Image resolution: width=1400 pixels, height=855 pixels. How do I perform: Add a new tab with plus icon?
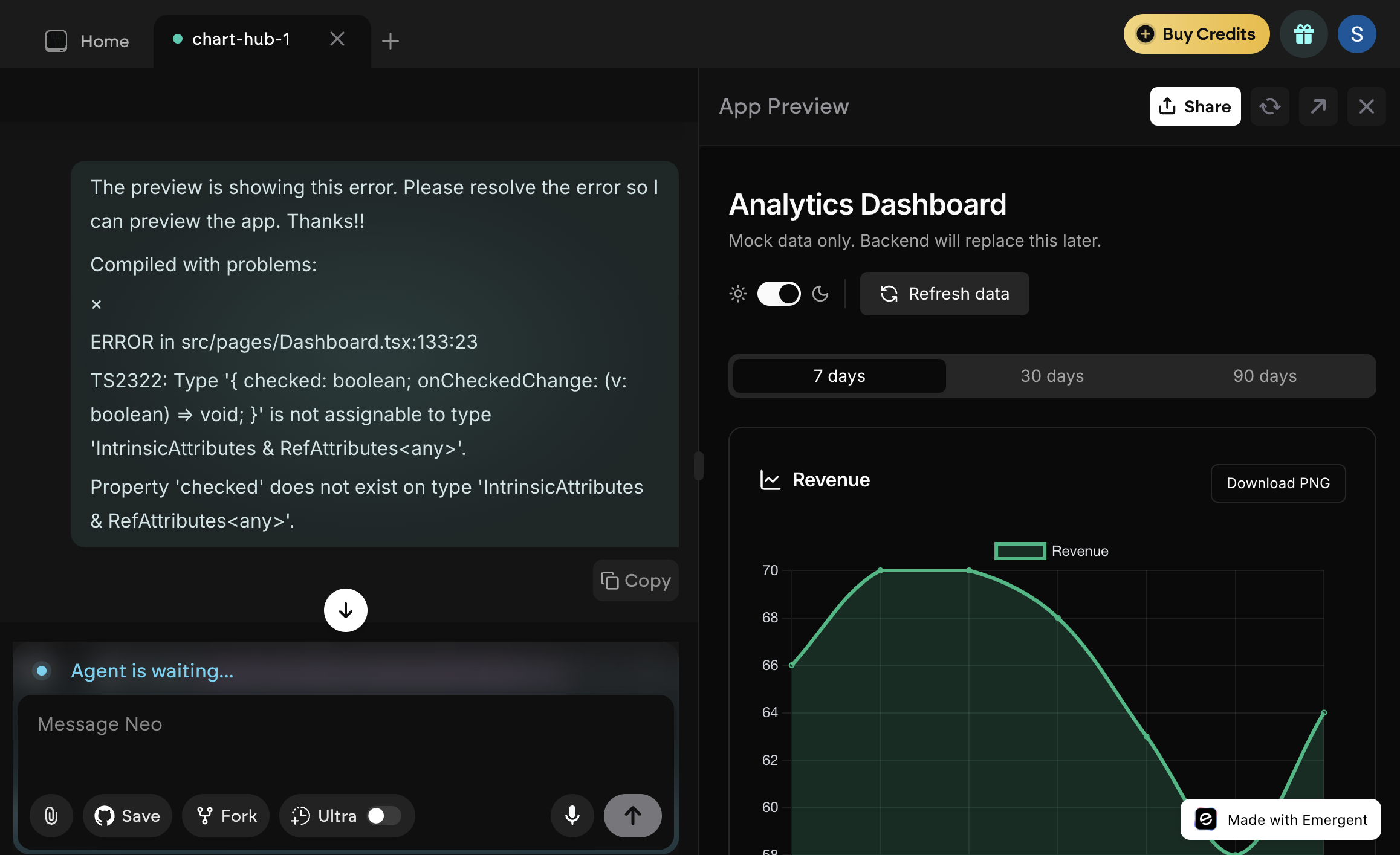(x=391, y=41)
